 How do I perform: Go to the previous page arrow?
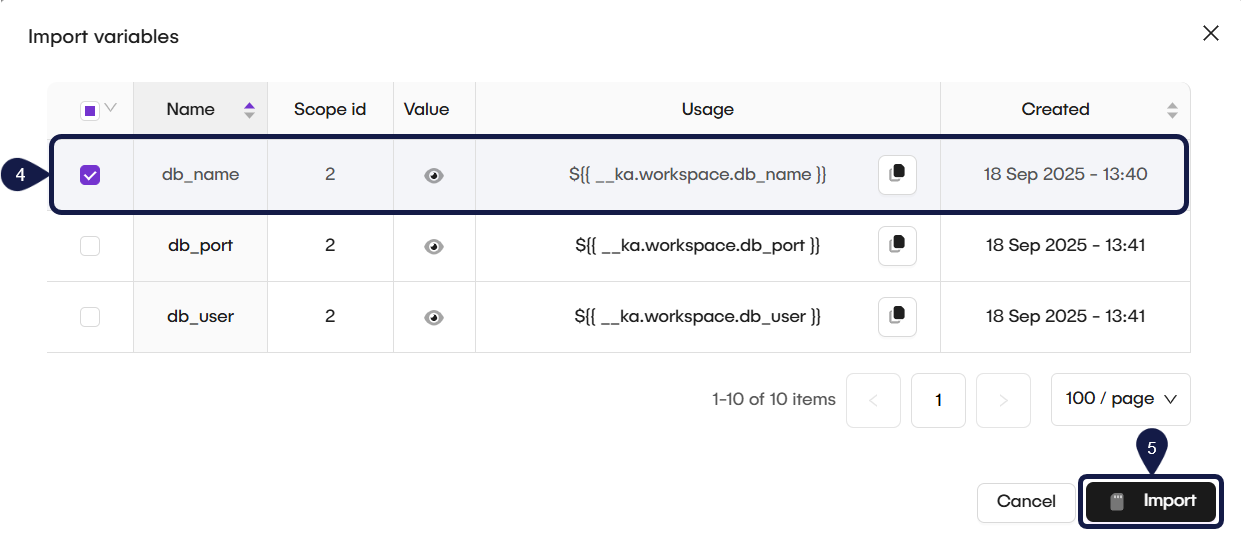tap(873, 400)
